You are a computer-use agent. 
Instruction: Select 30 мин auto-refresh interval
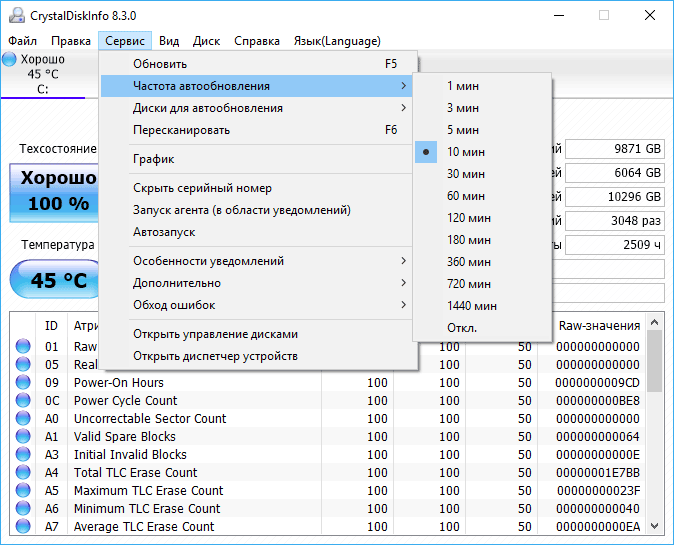(482, 174)
